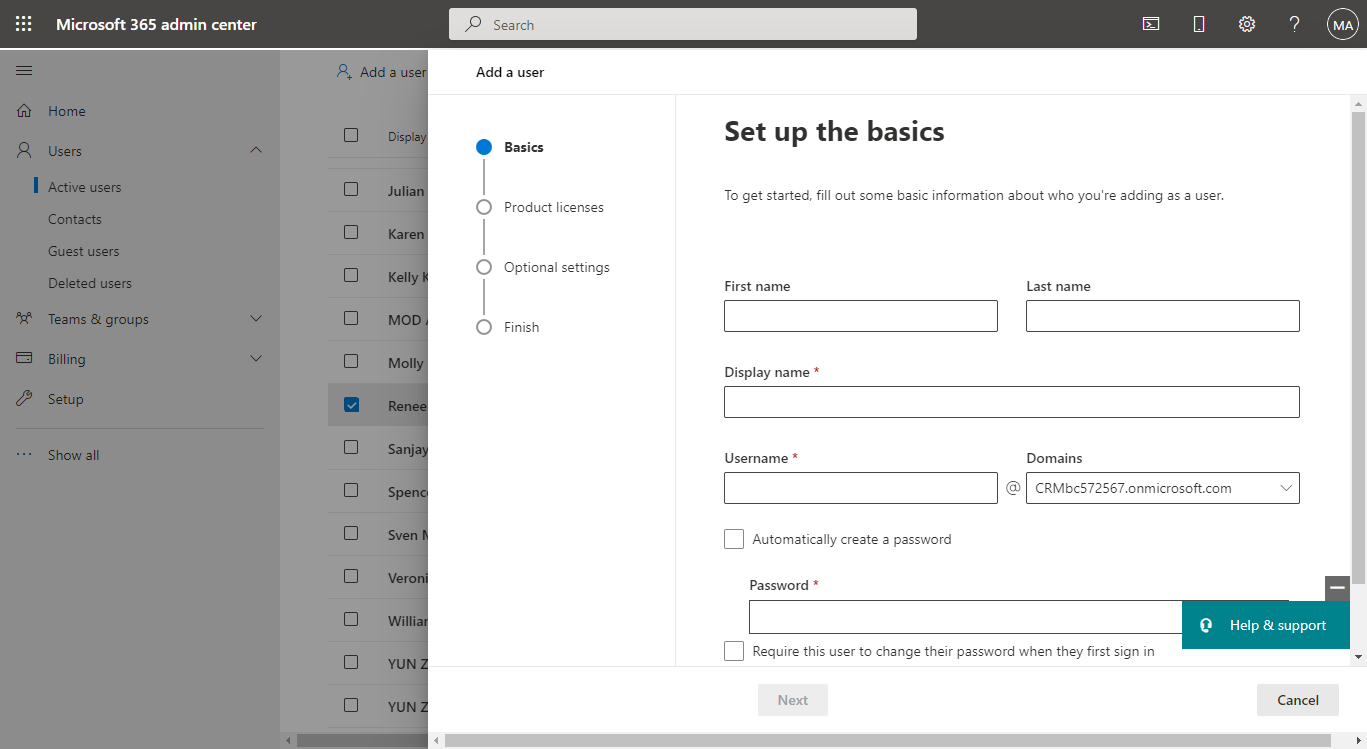Open the Settings gear
The height and width of the screenshot is (749, 1367).
pos(1246,23)
